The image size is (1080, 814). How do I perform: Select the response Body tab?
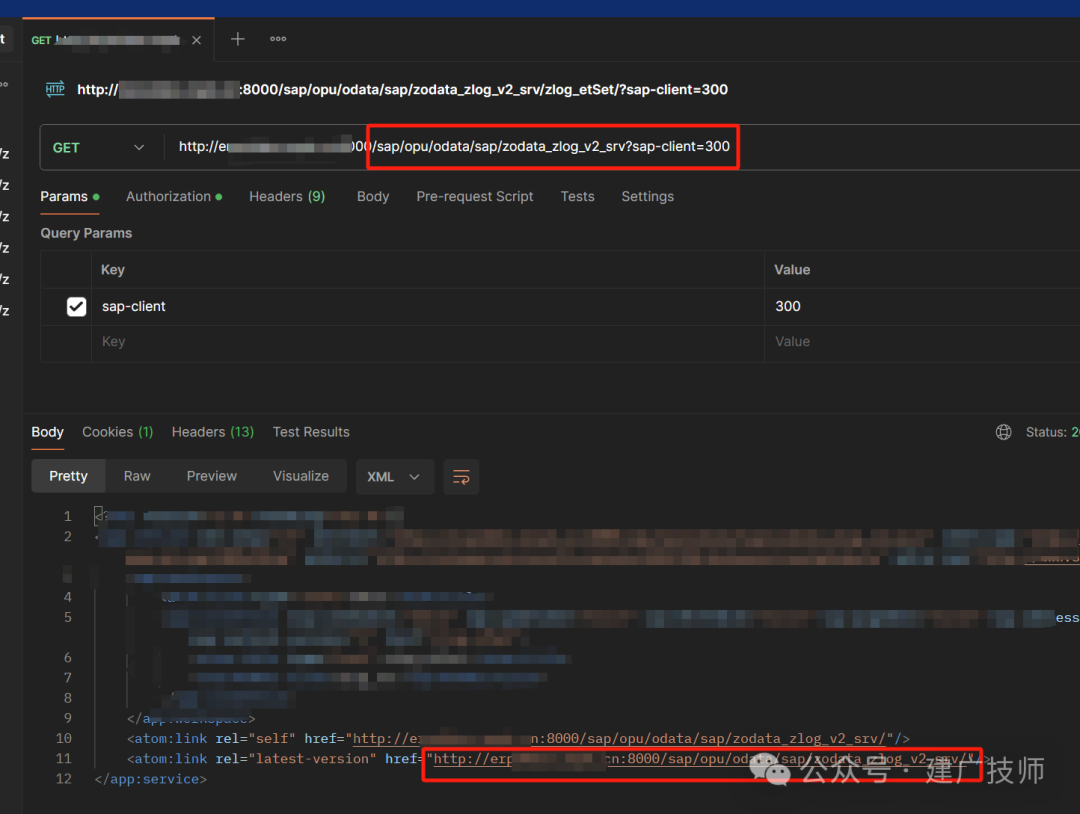point(48,432)
